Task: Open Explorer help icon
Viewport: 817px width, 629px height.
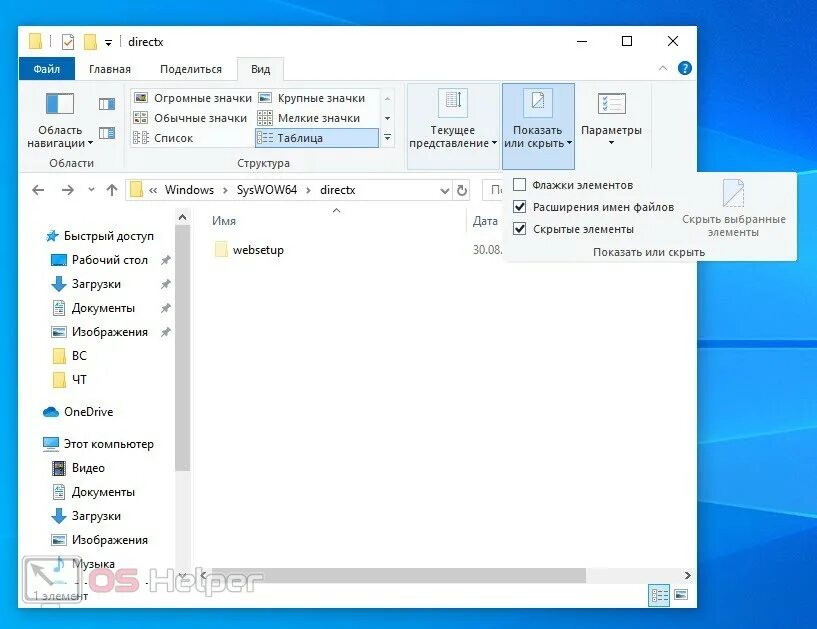Action: point(685,68)
